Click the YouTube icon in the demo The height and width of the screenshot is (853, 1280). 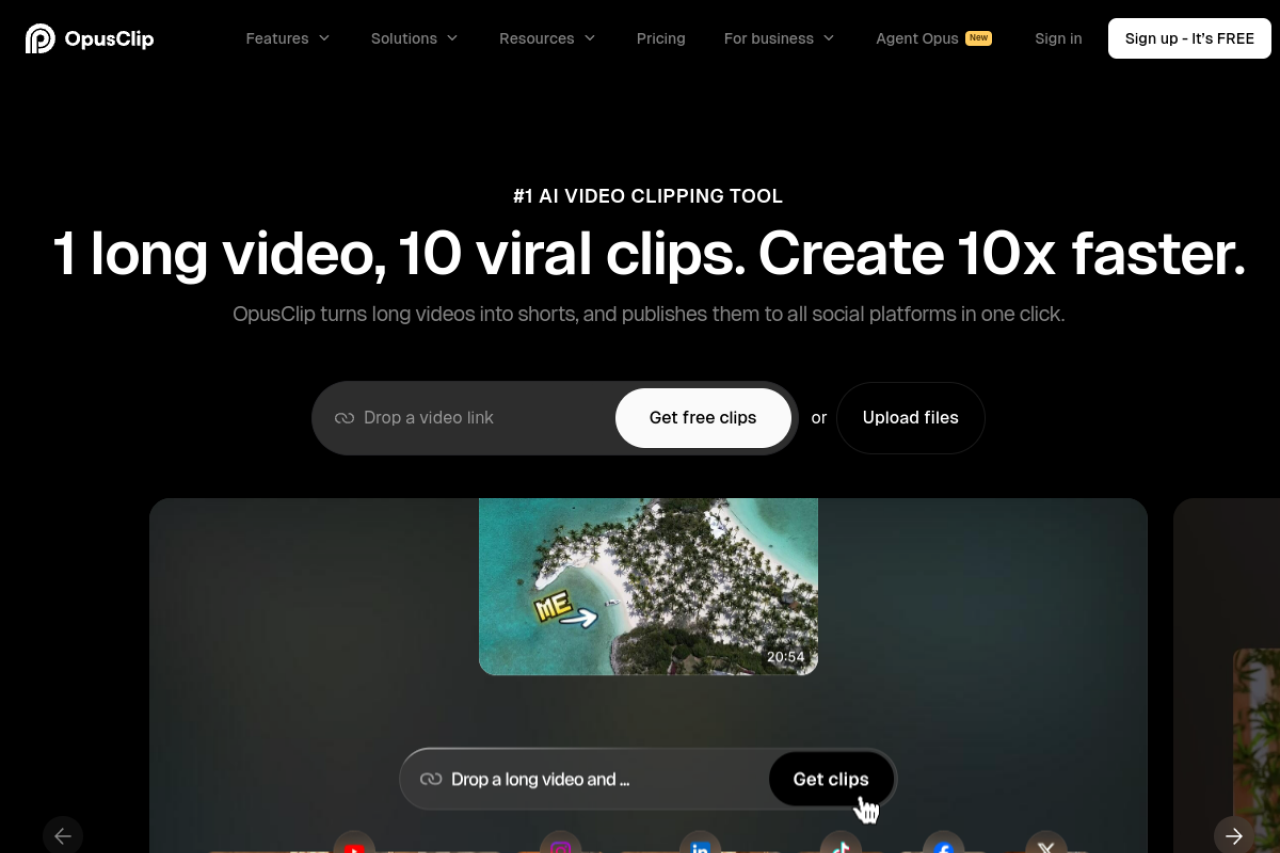click(354, 843)
